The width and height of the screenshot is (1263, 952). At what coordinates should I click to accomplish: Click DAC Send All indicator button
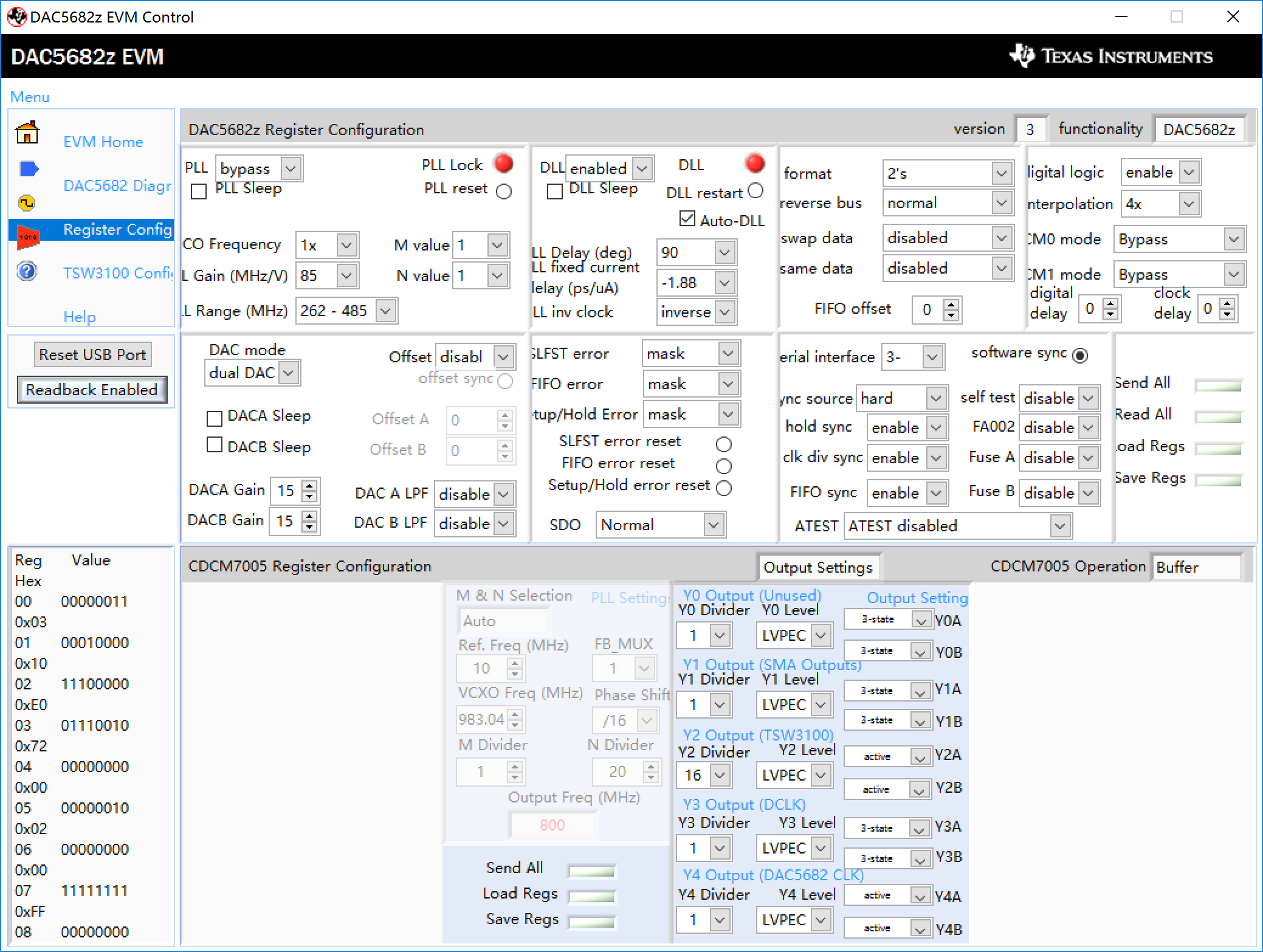pyautogui.click(x=1218, y=385)
